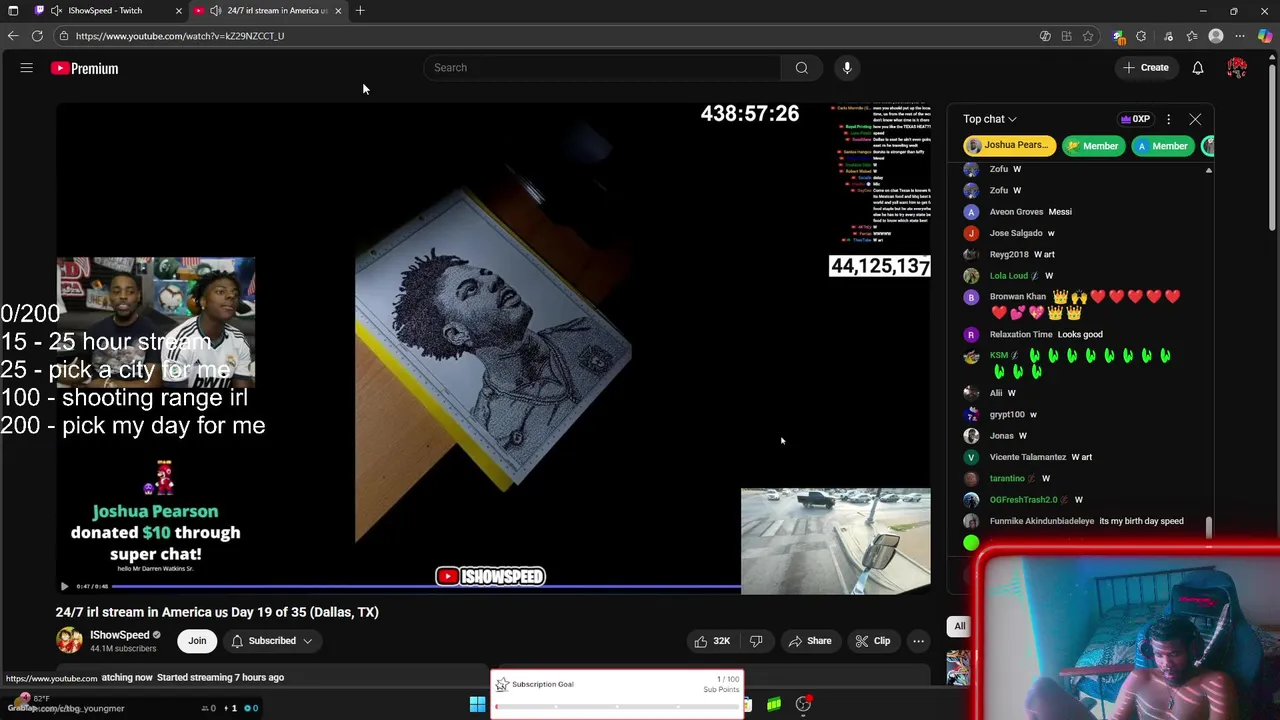Image resolution: width=1280 pixels, height=720 pixels.
Task: Open browser extensions puzzle icon
Action: click(1141, 36)
